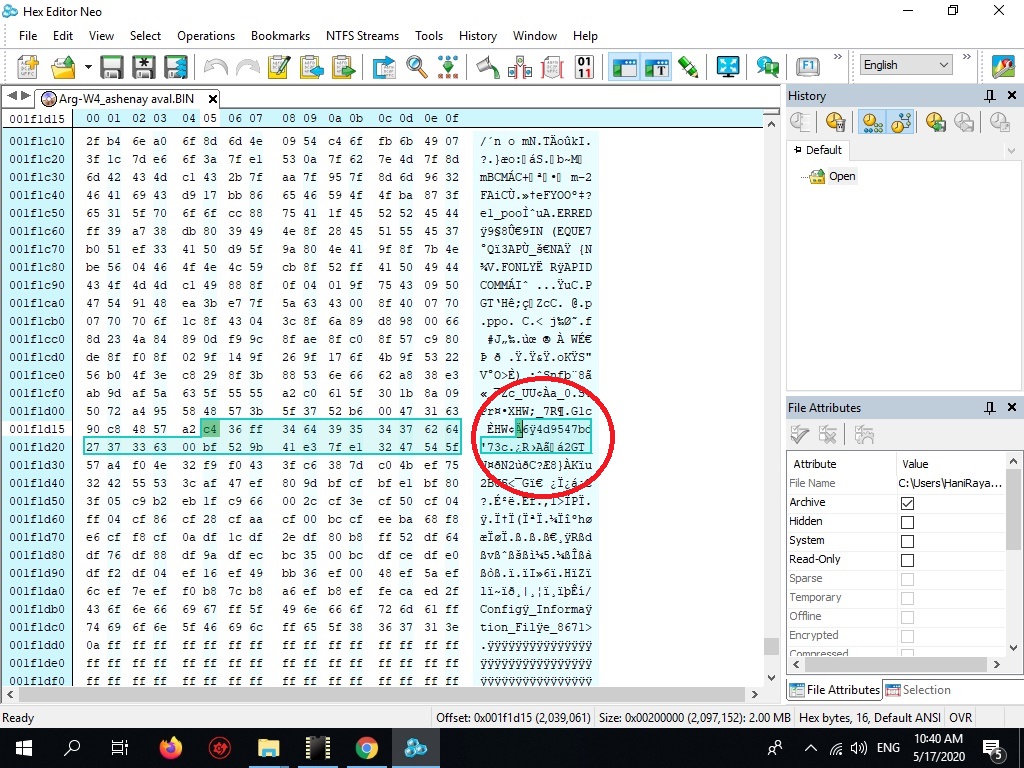Click the History clear trash-clock icon

[835, 122]
